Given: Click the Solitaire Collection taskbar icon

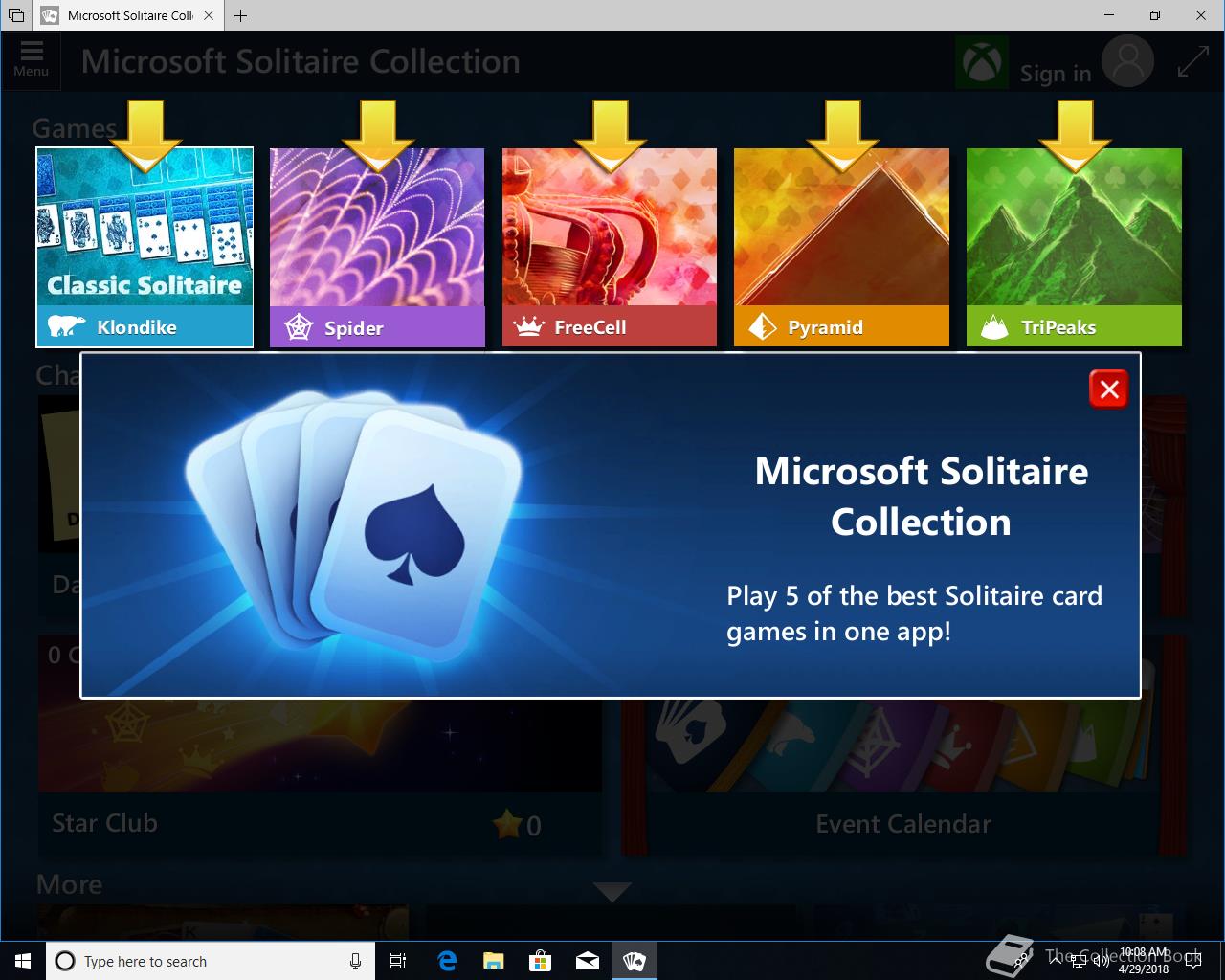Looking at the screenshot, I should click(x=634, y=961).
